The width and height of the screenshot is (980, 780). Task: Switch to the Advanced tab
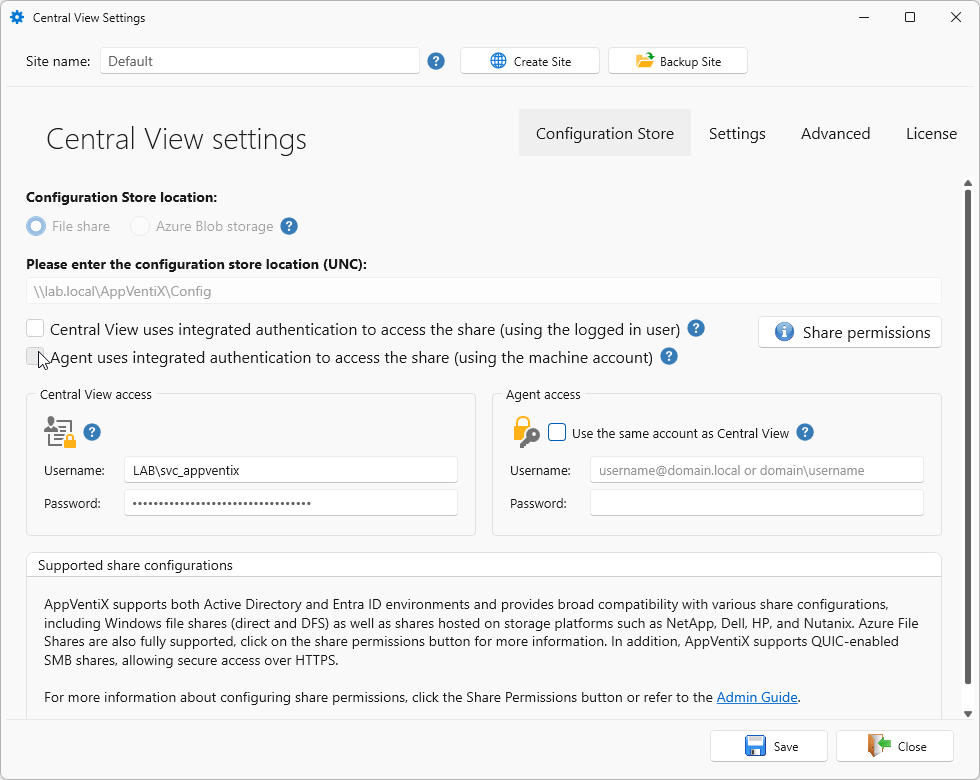pyautogui.click(x=835, y=133)
